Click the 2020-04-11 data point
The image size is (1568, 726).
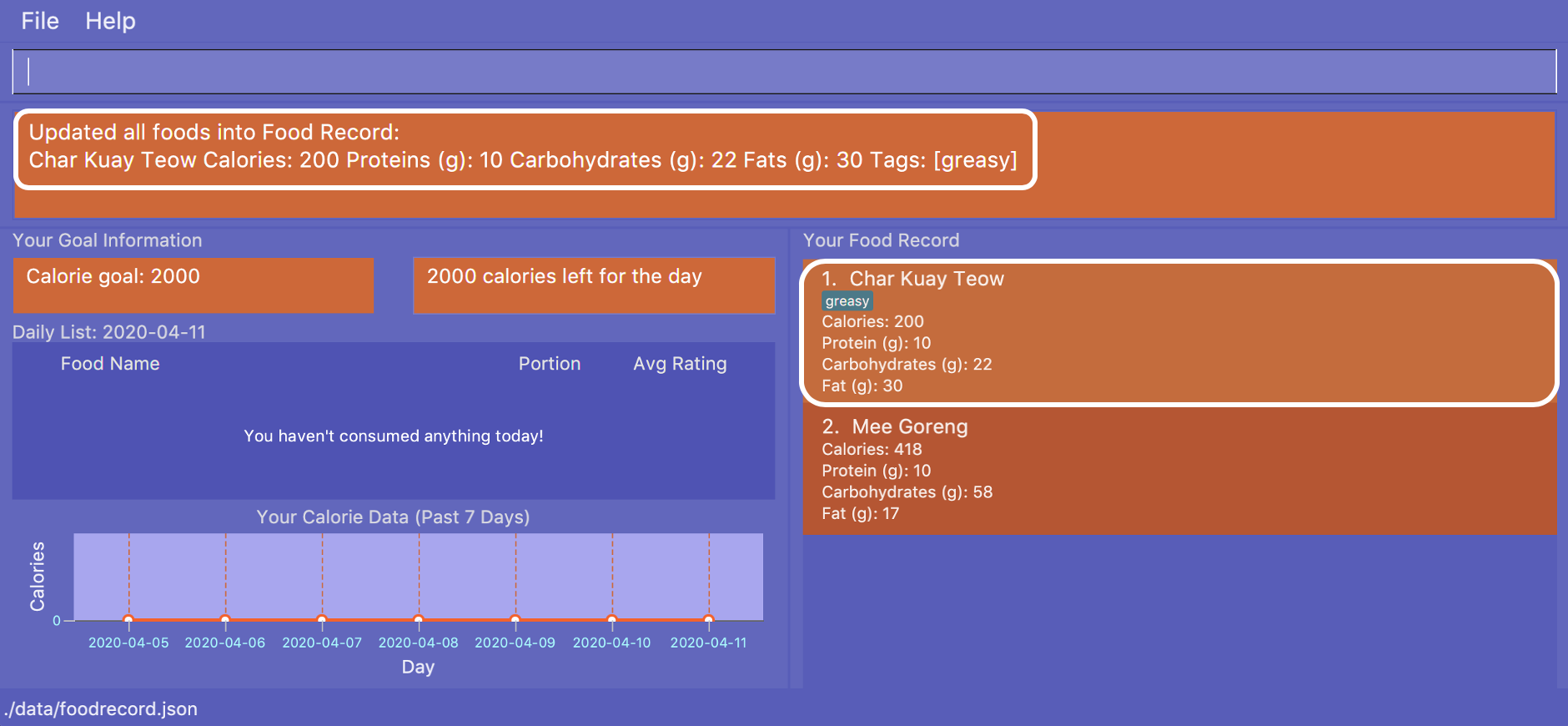[709, 619]
